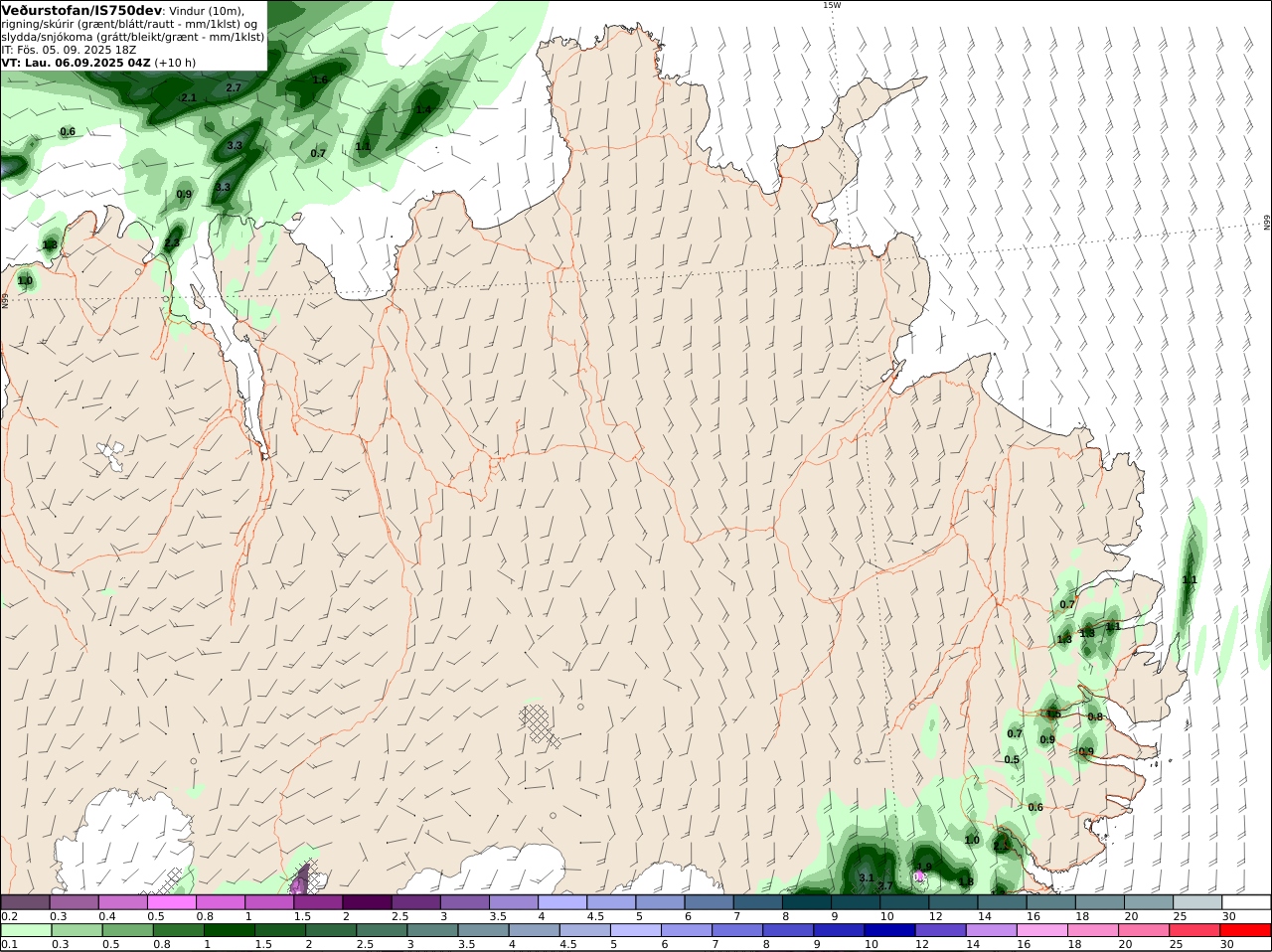Click the 1.4 precipitation value on the map
This screenshot has height=952, width=1272.
(424, 109)
